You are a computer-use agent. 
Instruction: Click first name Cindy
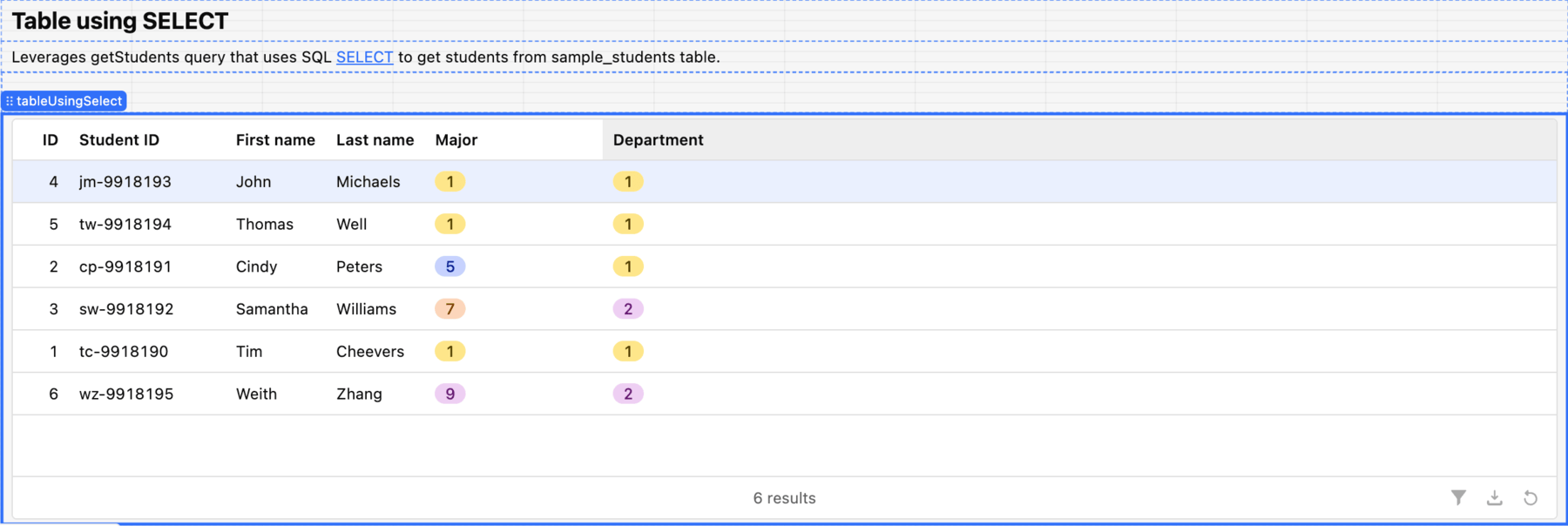point(256,266)
